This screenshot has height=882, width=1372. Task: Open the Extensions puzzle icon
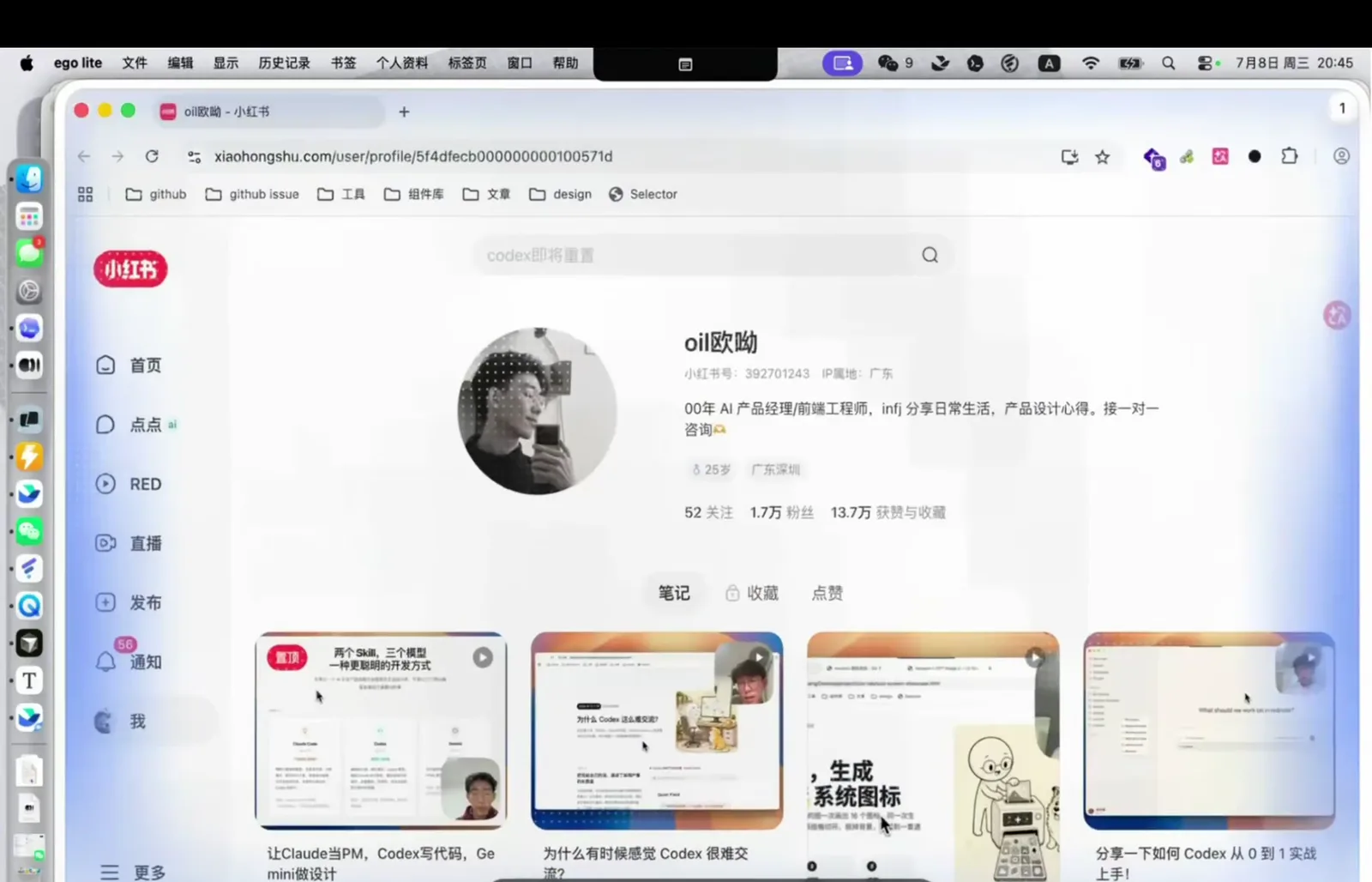(x=1290, y=156)
